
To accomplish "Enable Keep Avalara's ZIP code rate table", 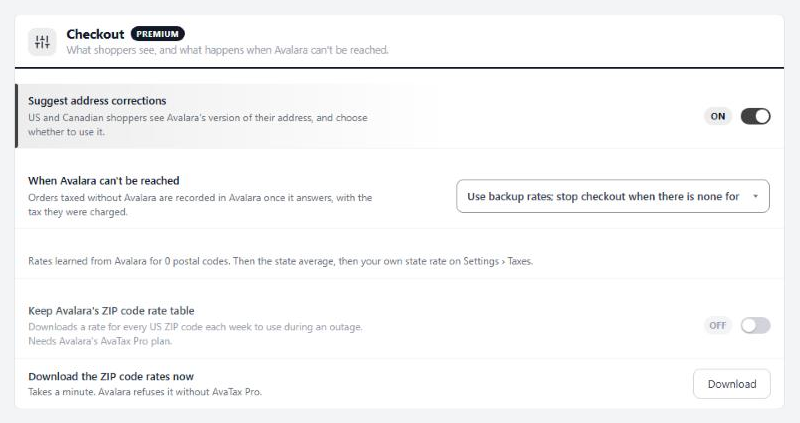I will click(755, 326).
